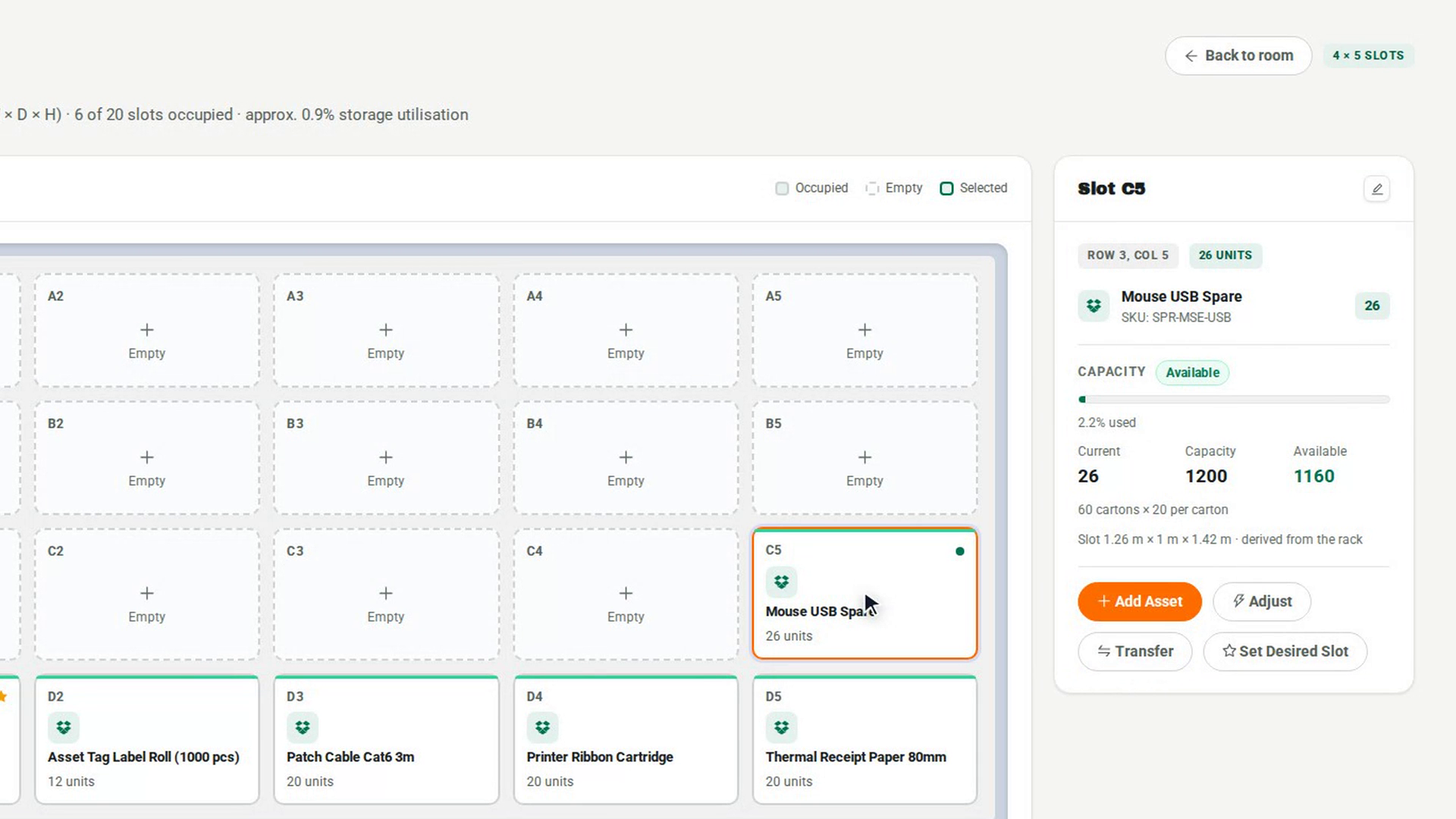Click the Available capacity status pill

click(1192, 372)
